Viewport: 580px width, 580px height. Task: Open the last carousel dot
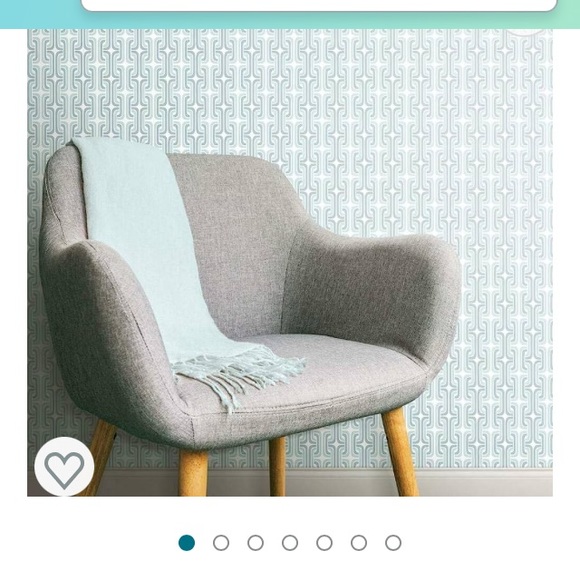pos(393,543)
